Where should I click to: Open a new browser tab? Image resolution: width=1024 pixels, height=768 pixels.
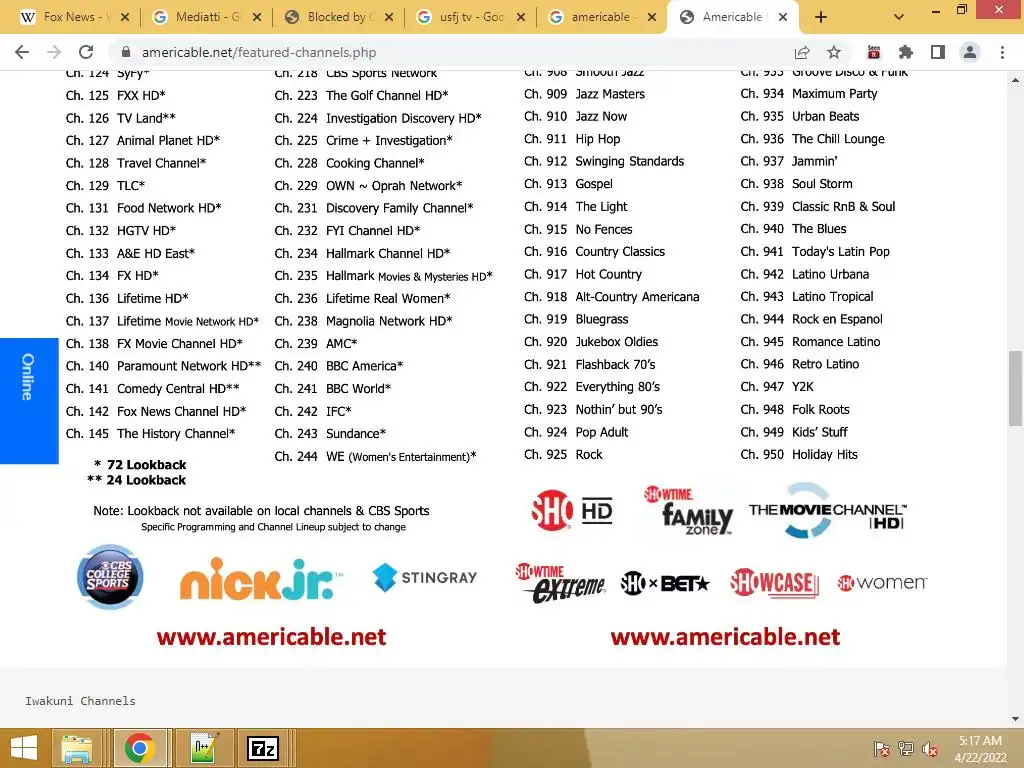point(821,18)
